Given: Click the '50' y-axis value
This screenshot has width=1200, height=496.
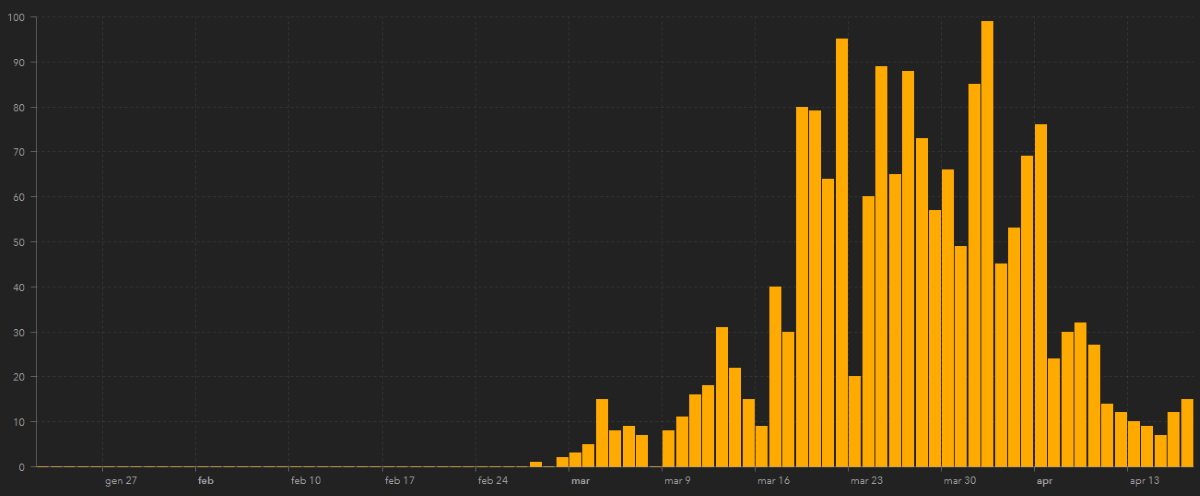Looking at the screenshot, I should (20, 242).
